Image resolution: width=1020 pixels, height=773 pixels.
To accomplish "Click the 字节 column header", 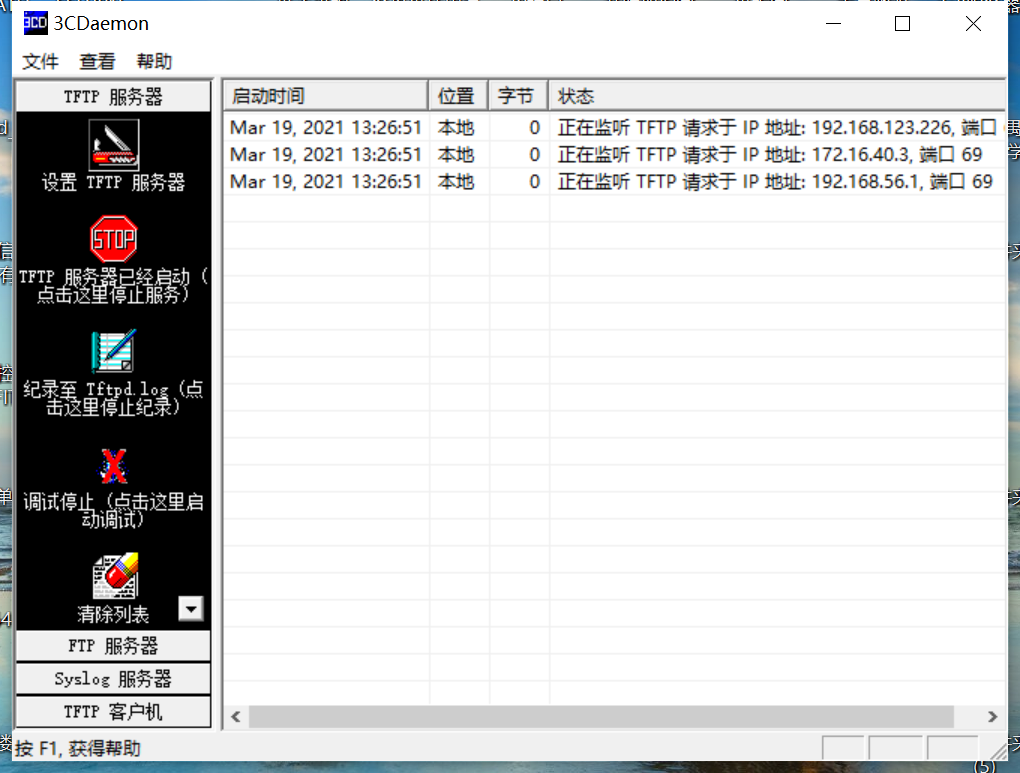I will [x=518, y=96].
